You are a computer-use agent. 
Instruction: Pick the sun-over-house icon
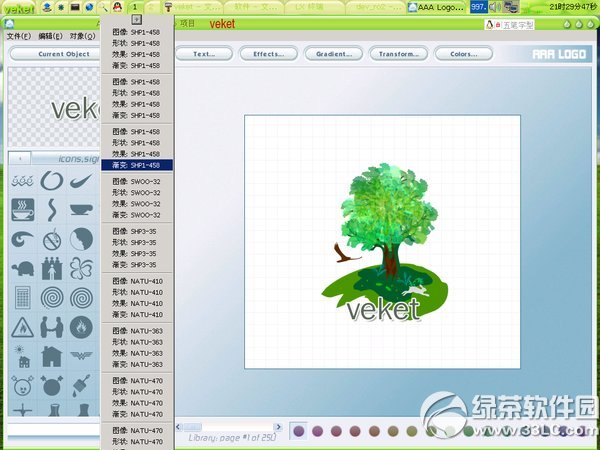tap(22, 356)
